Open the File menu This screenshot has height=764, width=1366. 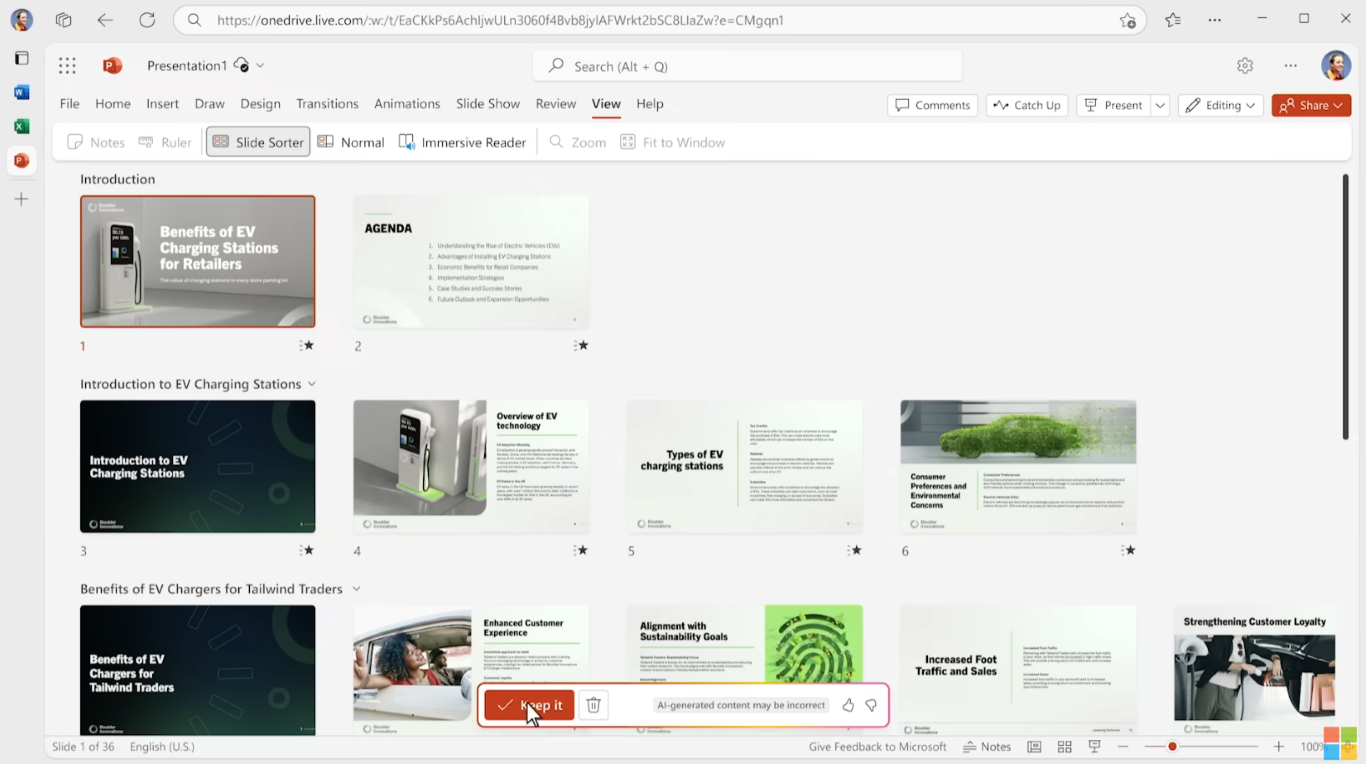[70, 104]
